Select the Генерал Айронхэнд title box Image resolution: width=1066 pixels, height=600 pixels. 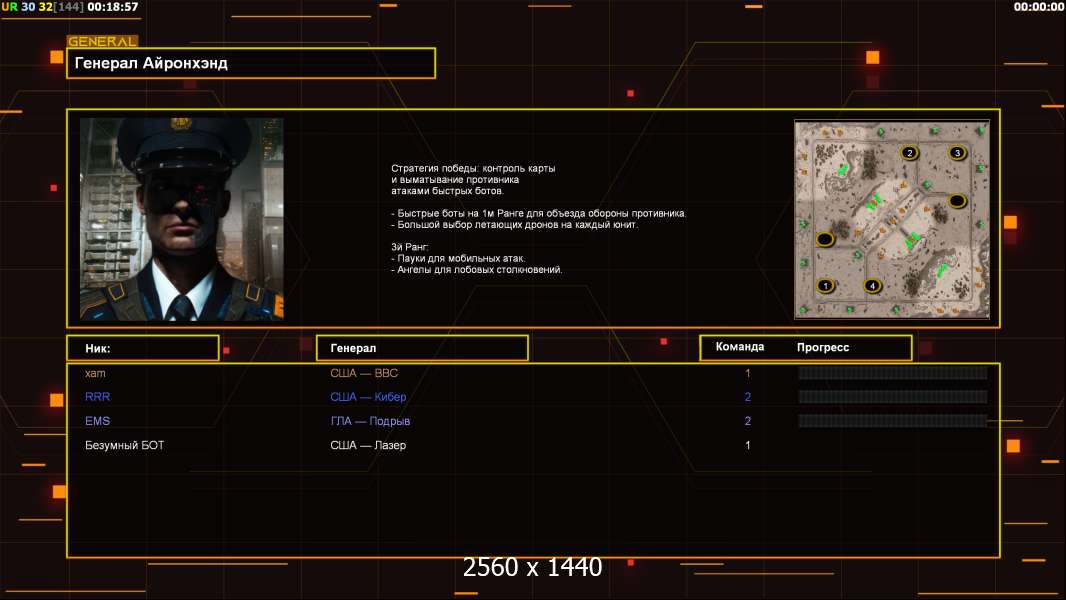tap(251, 63)
